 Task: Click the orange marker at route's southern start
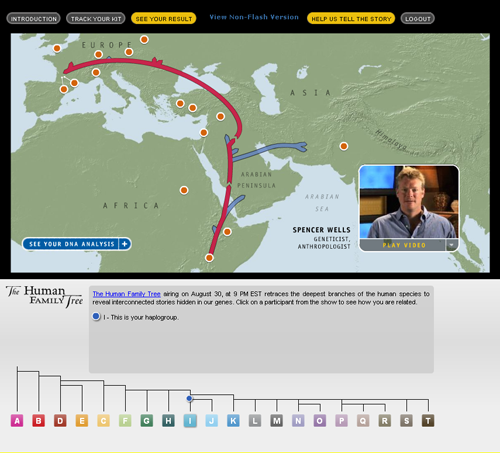coord(209,258)
